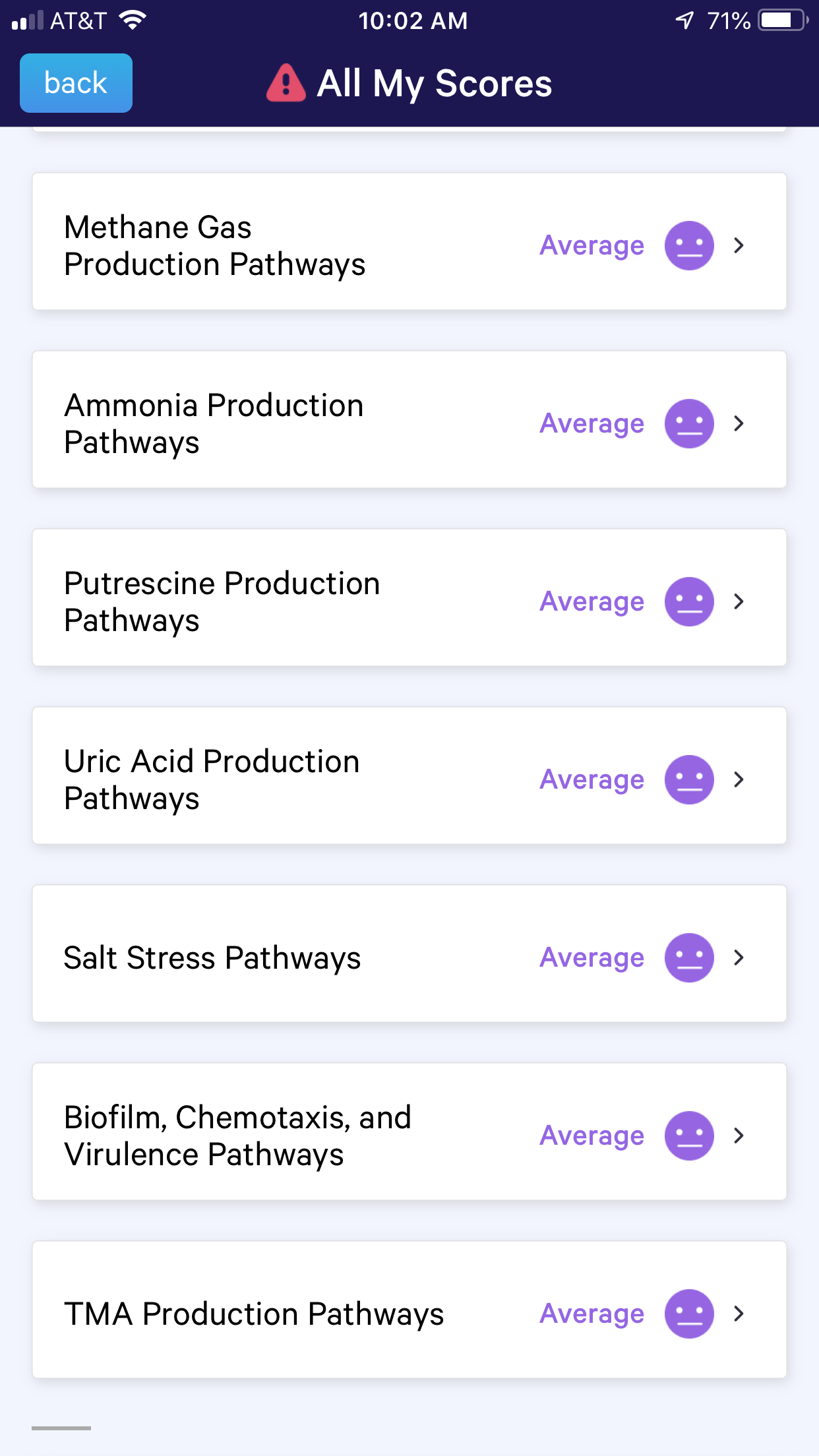Select Biofilm, Chemotaxis, and Virulence Pathways
The width and height of the screenshot is (819, 1456).
[x=237, y=1136]
